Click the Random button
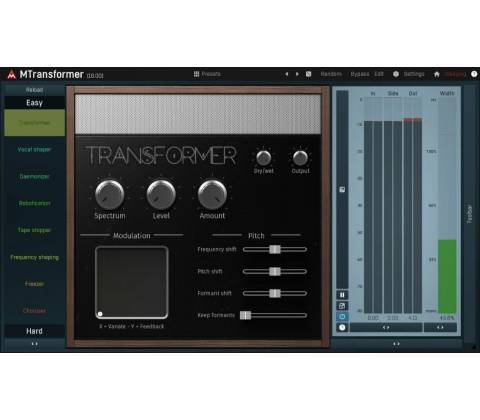The height and width of the screenshot is (420, 480). (x=331, y=74)
